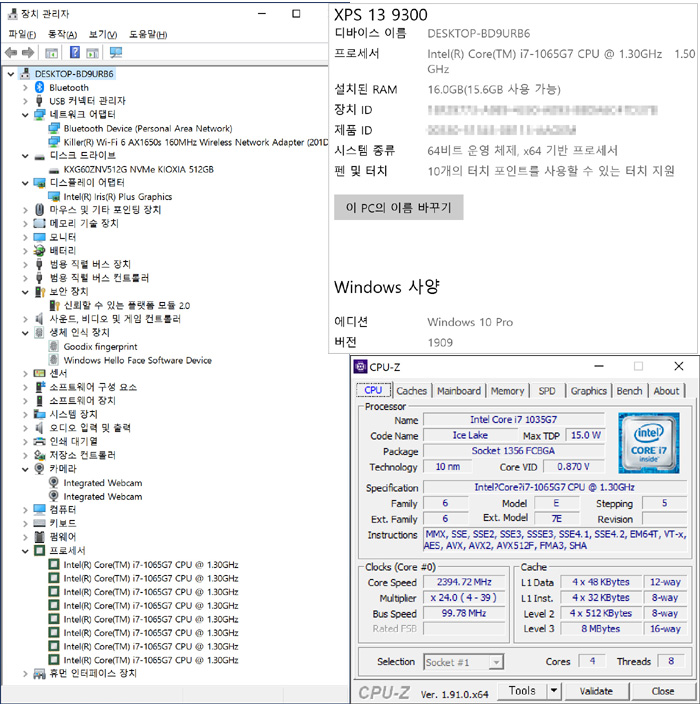Click the Instructions field in CPU-Z
700x707 pixels.
click(555, 540)
